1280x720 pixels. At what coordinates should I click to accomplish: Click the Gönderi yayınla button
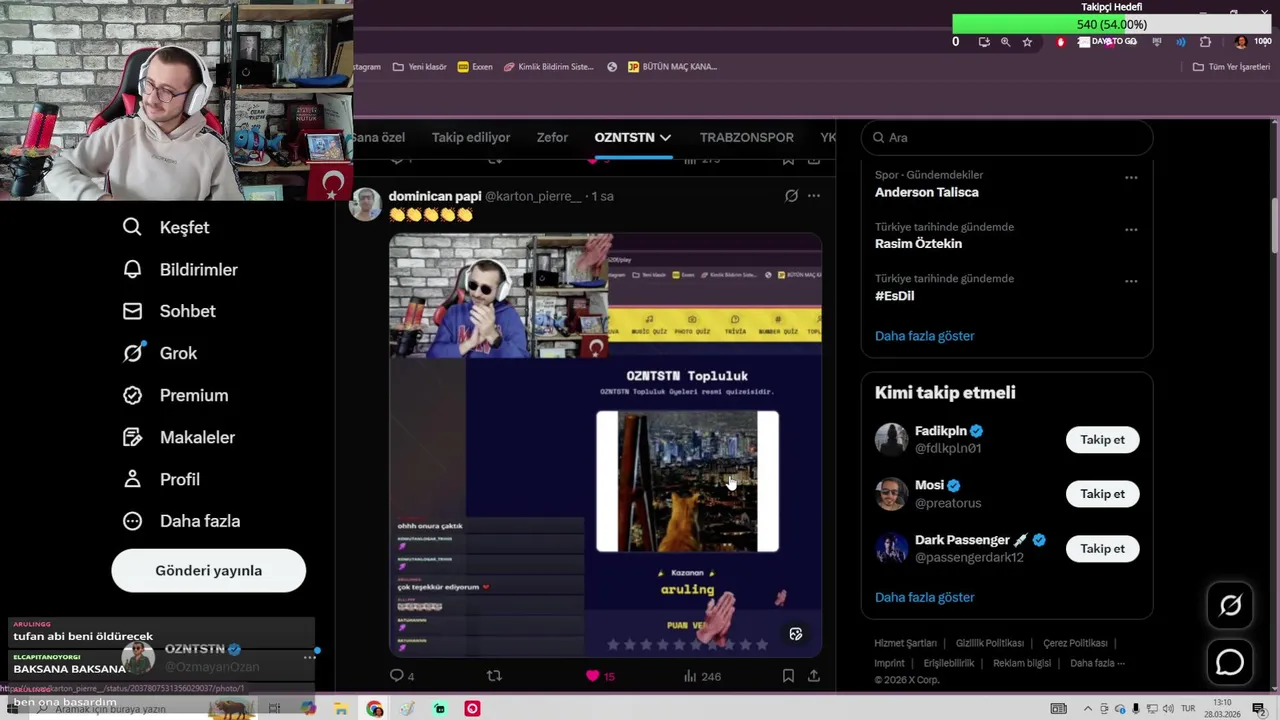click(208, 570)
